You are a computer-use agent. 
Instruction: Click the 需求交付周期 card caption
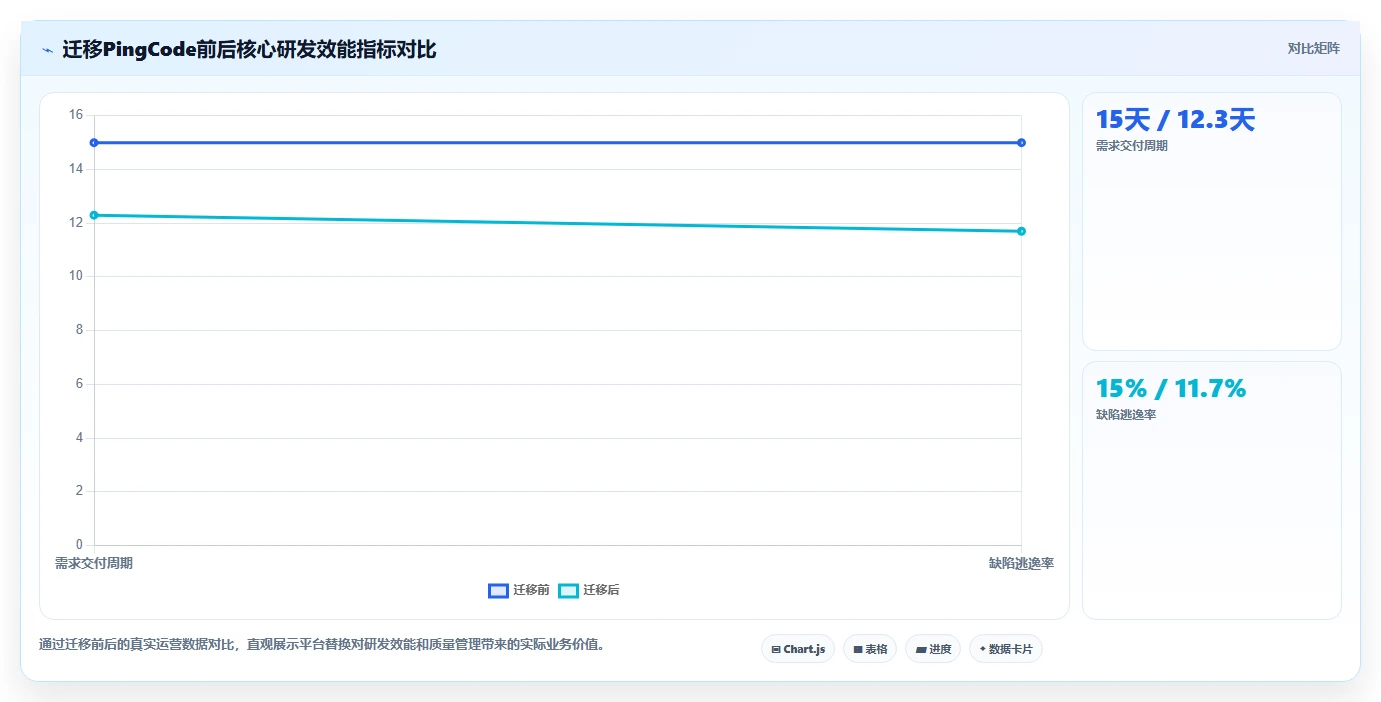pyautogui.click(x=1132, y=146)
